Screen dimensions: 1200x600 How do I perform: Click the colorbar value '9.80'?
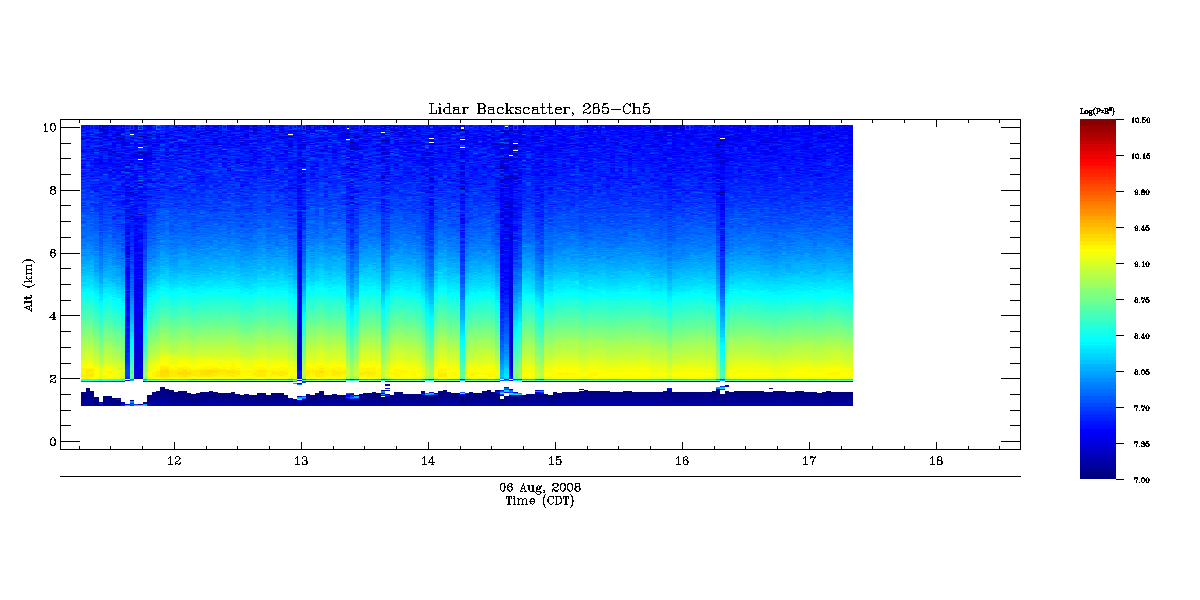point(1141,192)
